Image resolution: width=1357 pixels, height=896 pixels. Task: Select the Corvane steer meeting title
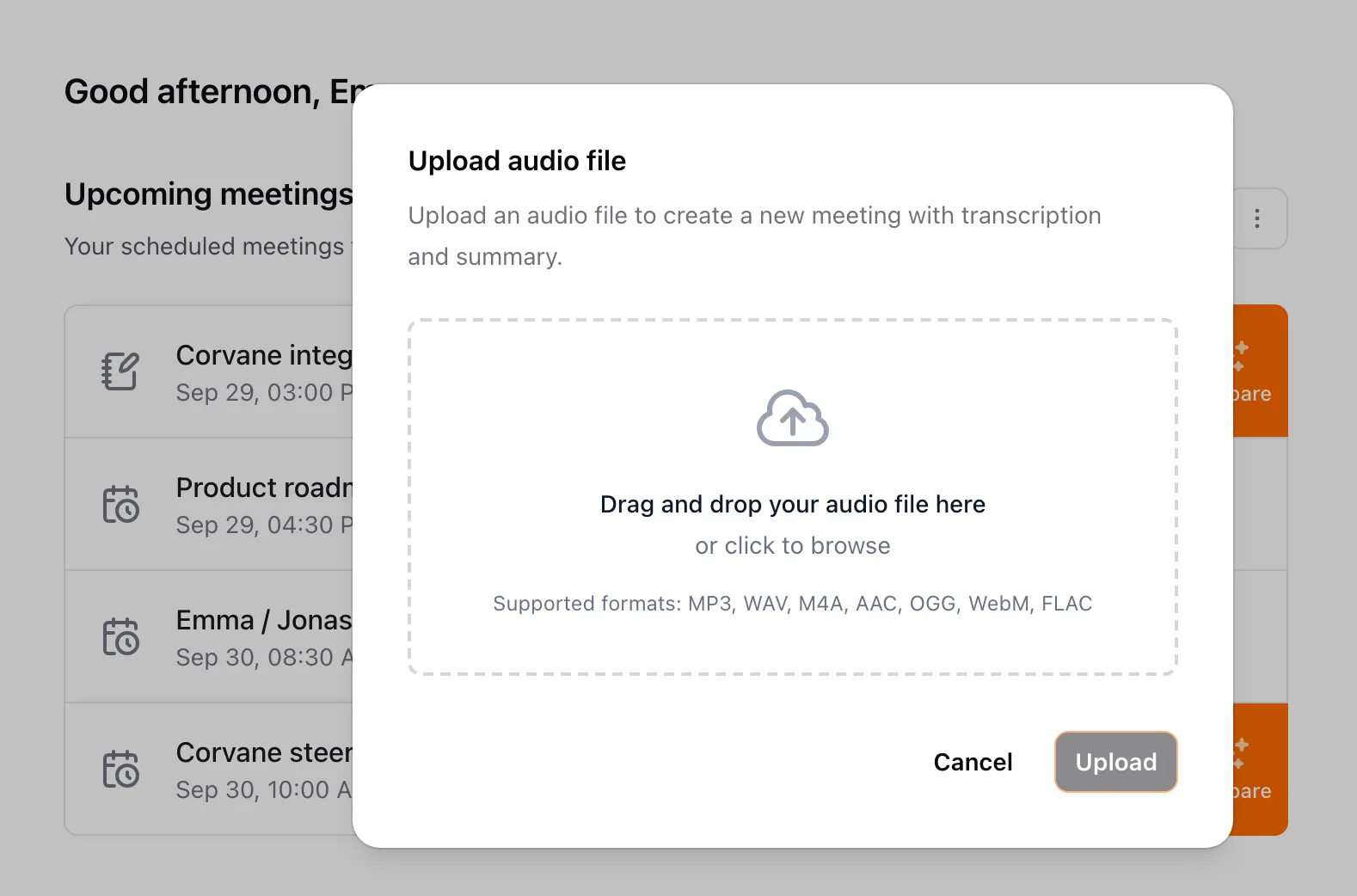[x=264, y=752]
